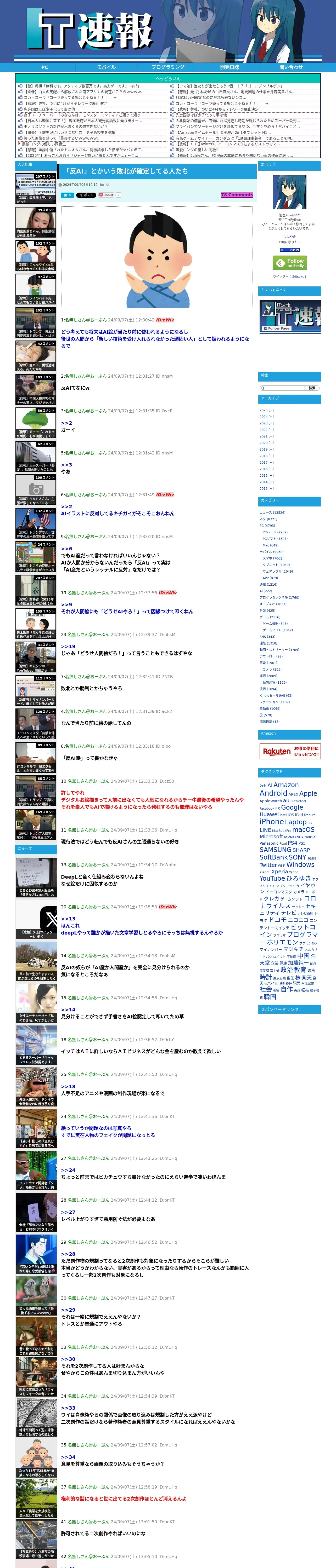The width and height of the screenshot is (336, 1568).
Task: Expand the 2019 archive
Action: [266, 449]
